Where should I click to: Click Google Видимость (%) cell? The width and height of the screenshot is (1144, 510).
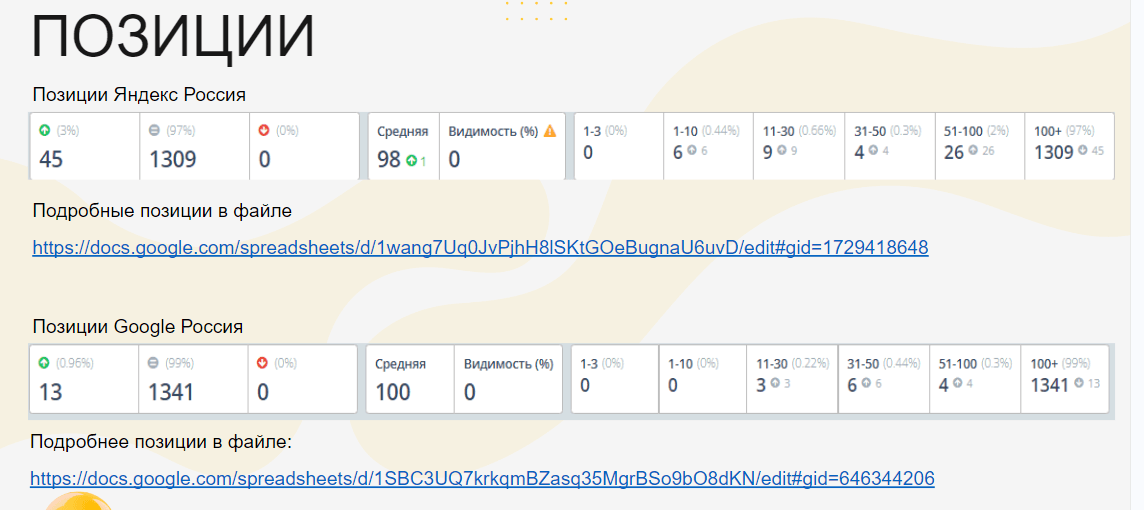509,379
